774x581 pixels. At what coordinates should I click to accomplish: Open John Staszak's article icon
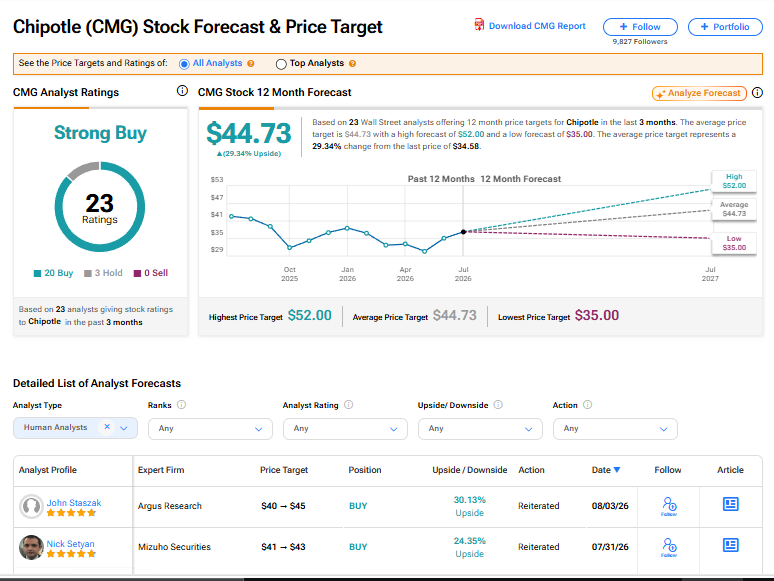click(x=730, y=504)
